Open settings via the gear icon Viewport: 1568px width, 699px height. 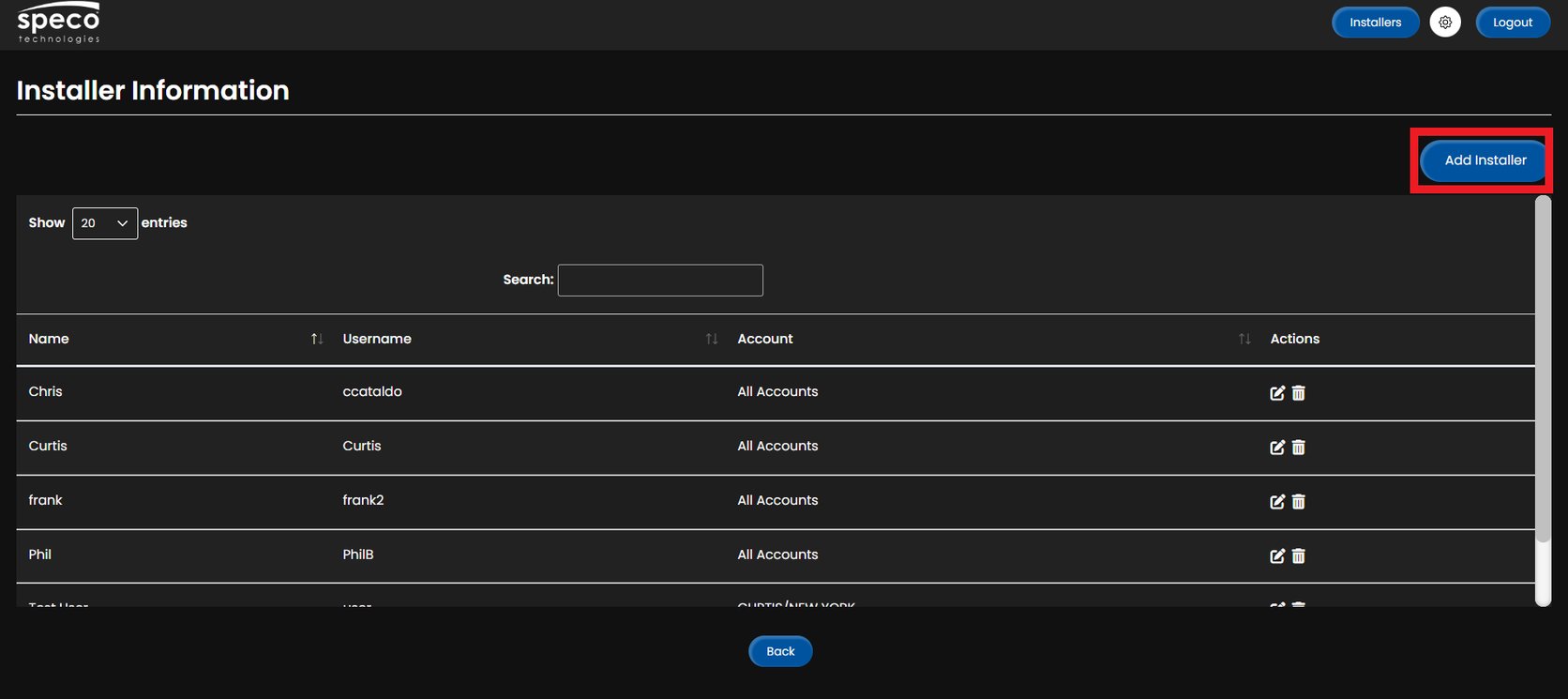point(1445,23)
